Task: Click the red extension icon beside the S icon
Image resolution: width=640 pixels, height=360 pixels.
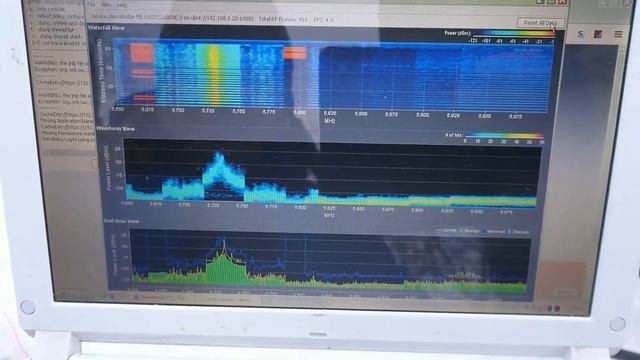Action: [x=598, y=34]
